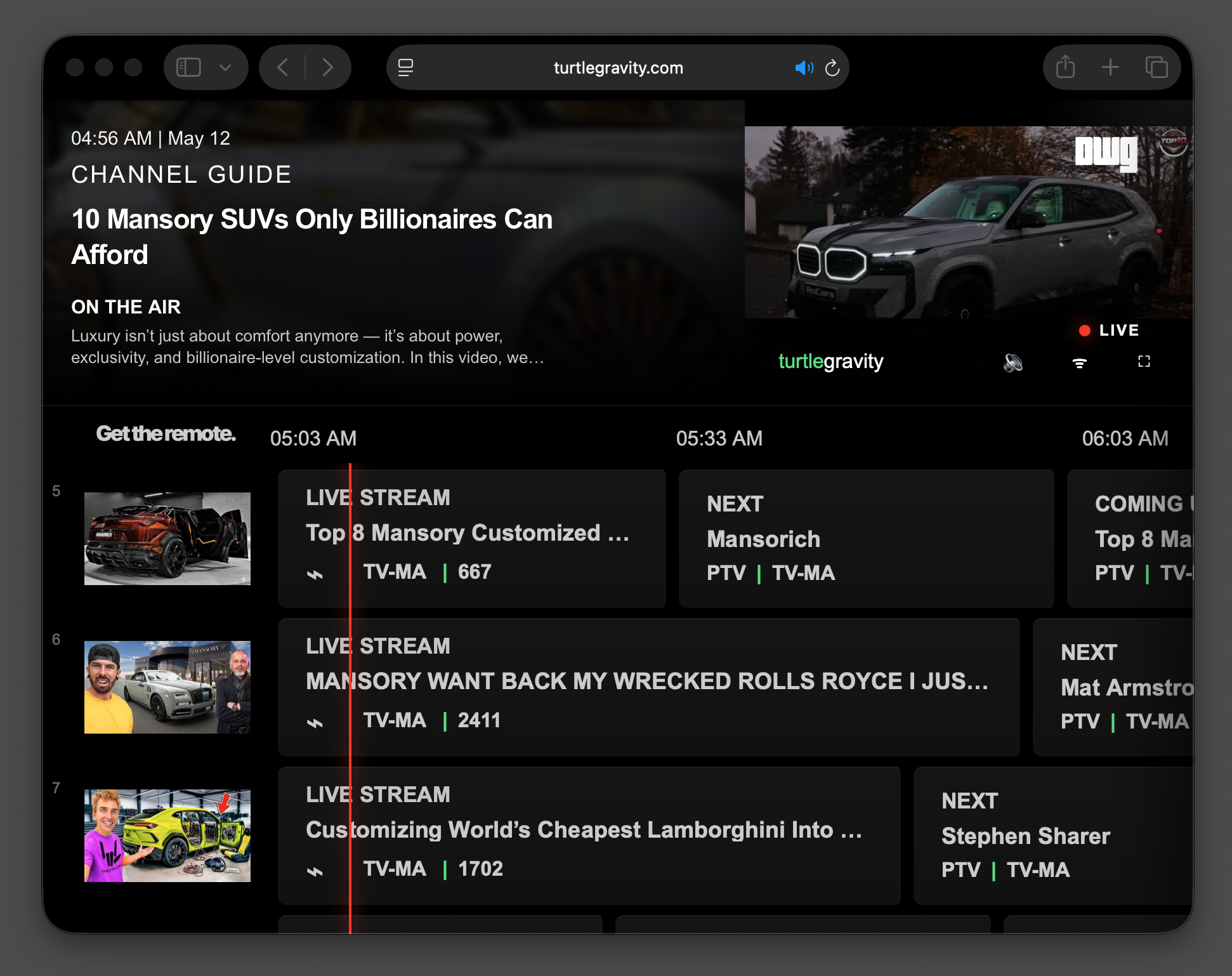Screen dimensions: 1232x976
Task: Open the Share menu
Action: 1065,67
